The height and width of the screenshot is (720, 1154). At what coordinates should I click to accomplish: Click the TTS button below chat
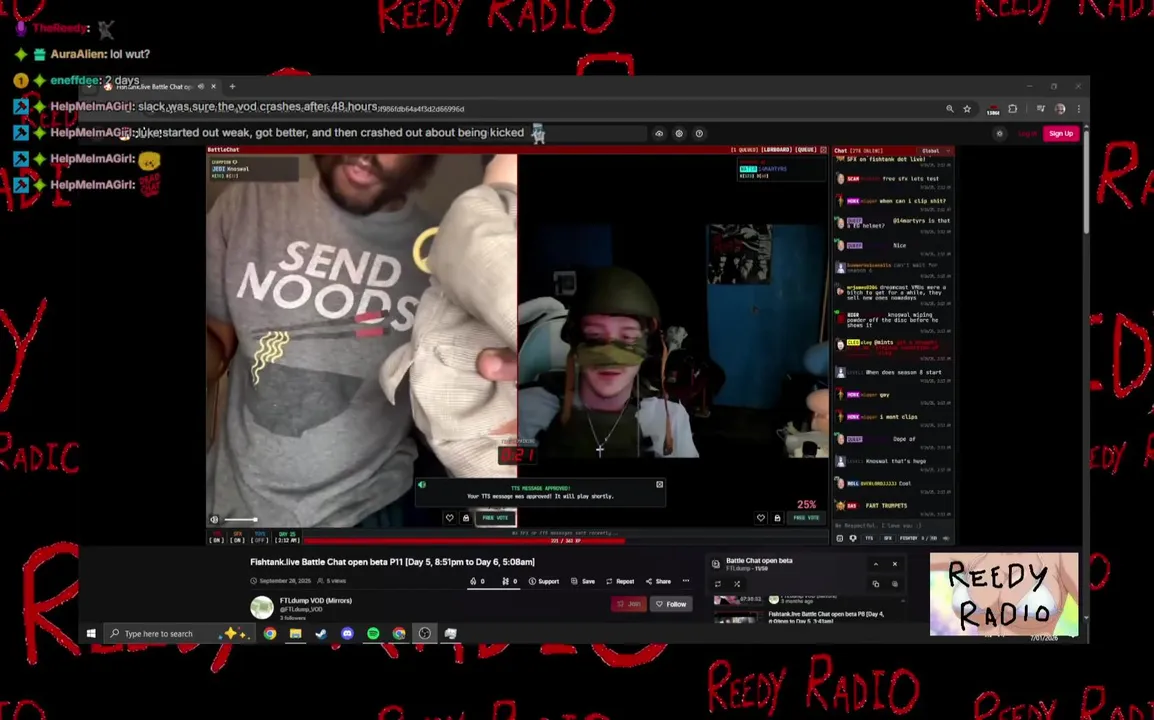click(x=869, y=538)
